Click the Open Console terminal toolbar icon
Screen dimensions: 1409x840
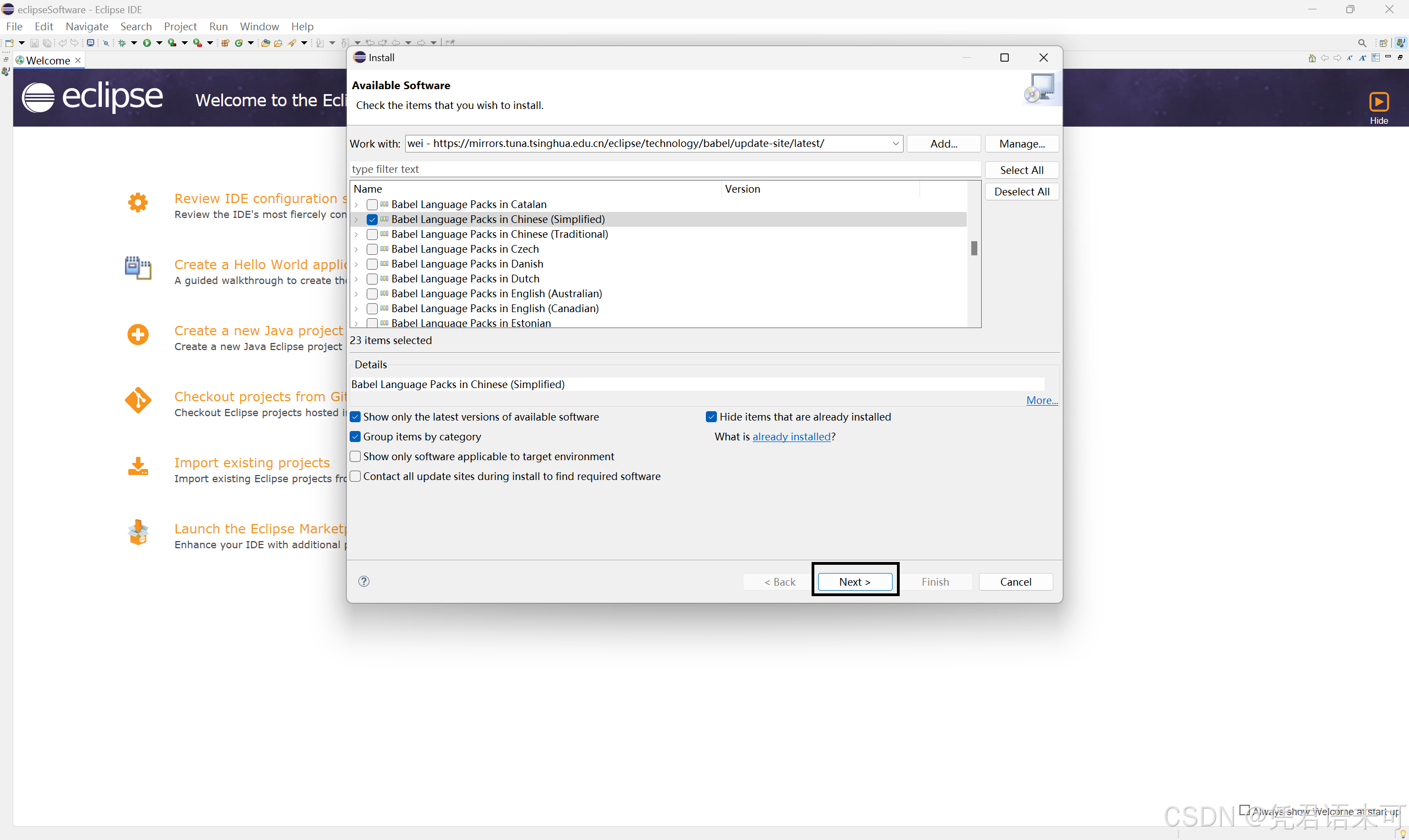point(90,42)
